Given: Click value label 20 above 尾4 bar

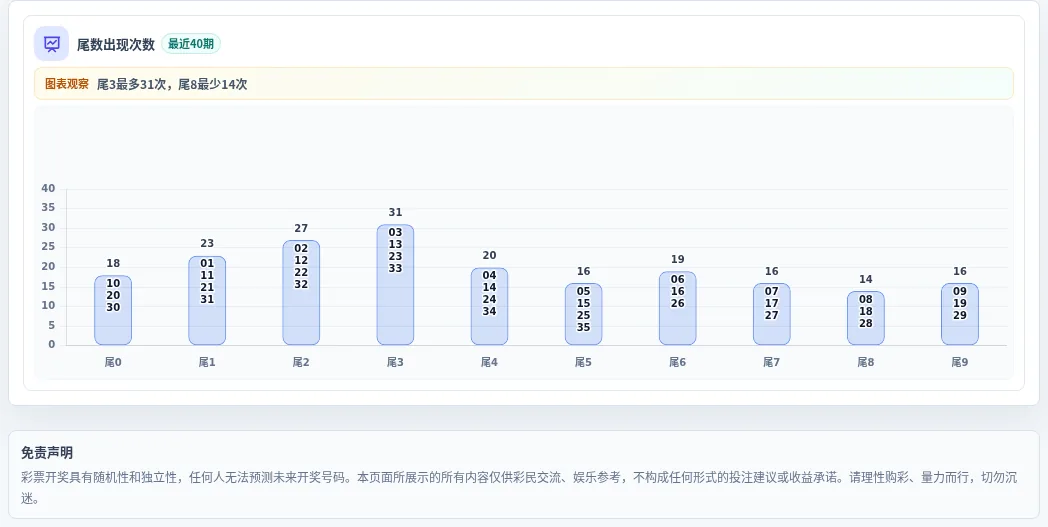Looking at the screenshot, I should (x=489, y=255).
